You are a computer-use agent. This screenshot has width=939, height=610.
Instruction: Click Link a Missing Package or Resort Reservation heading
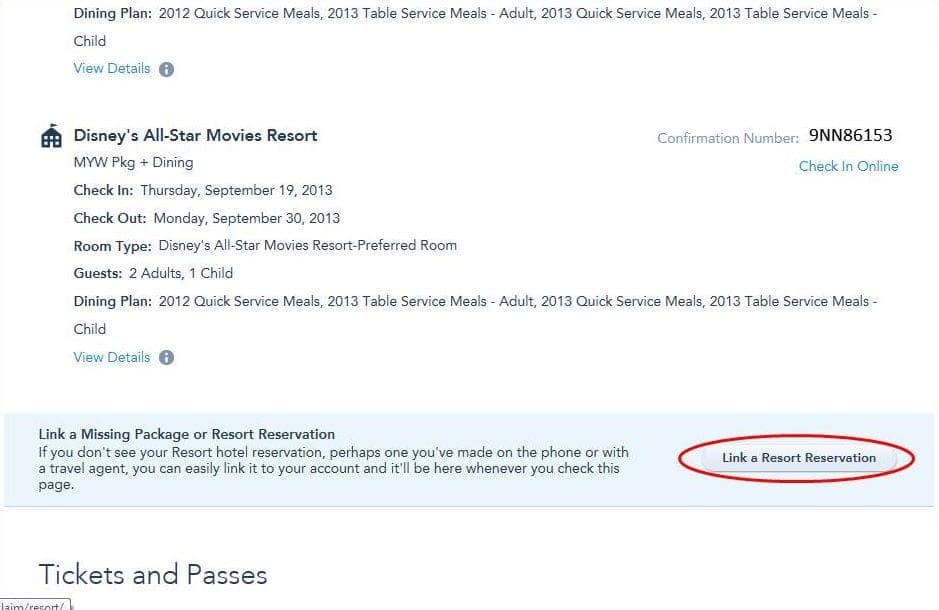tap(186, 435)
